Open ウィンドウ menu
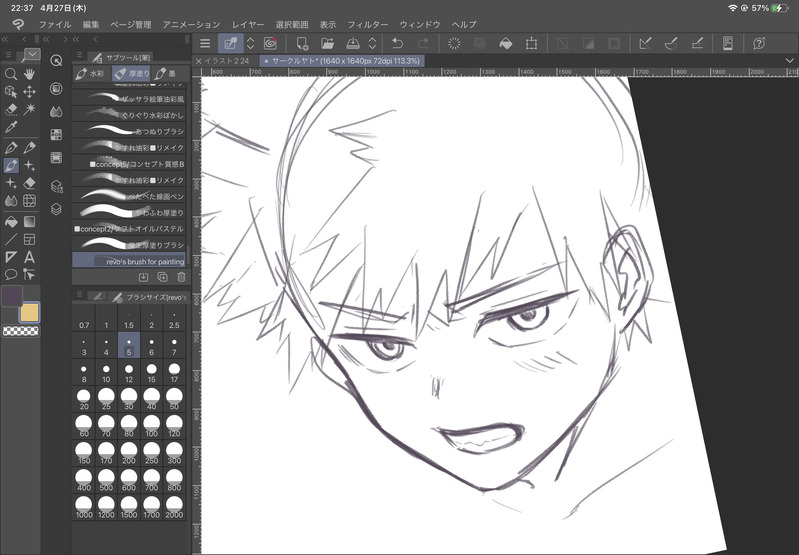Image resolution: width=799 pixels, height=555 pixels. point(420,24)
